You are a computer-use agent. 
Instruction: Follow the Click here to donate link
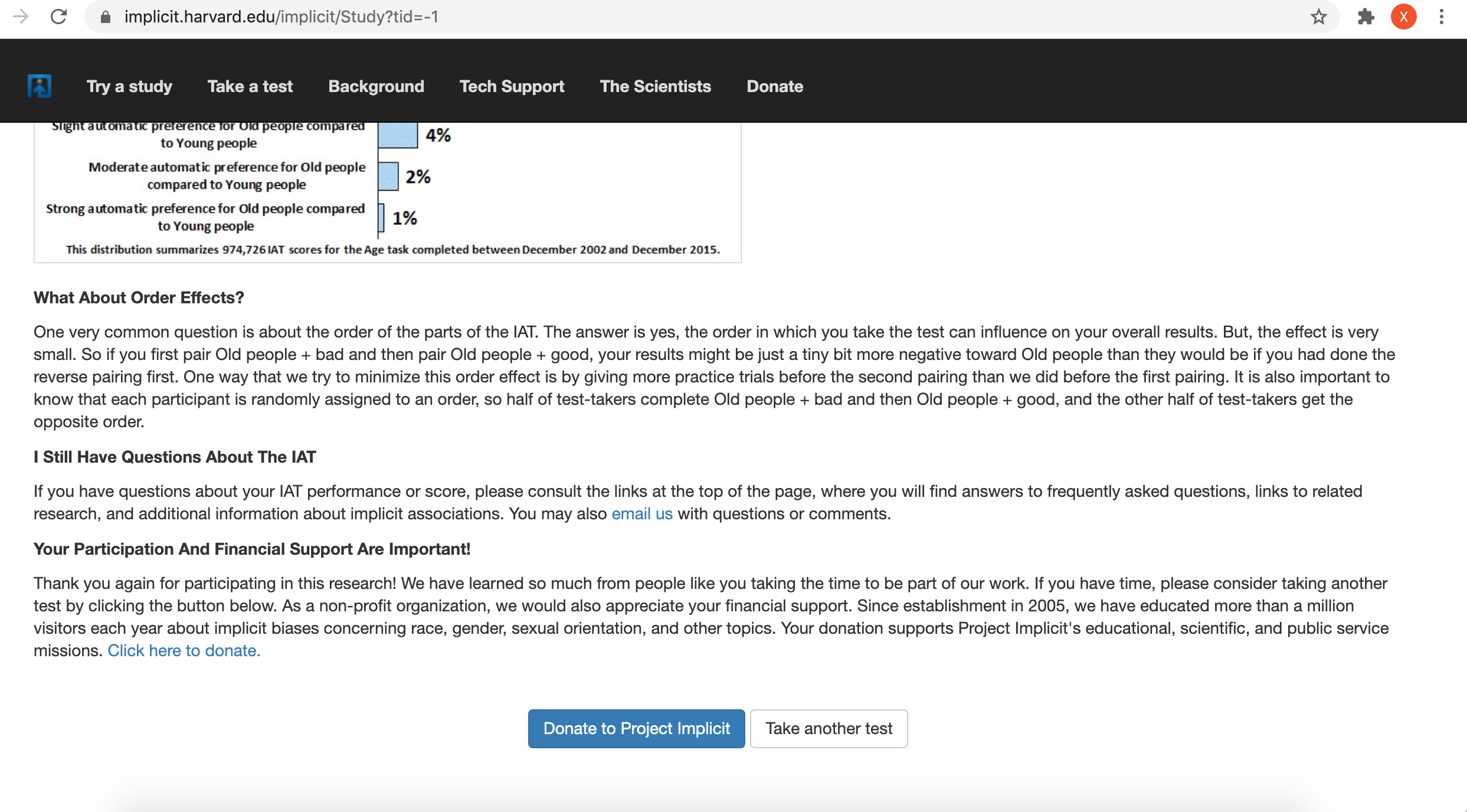coord(184,650)
